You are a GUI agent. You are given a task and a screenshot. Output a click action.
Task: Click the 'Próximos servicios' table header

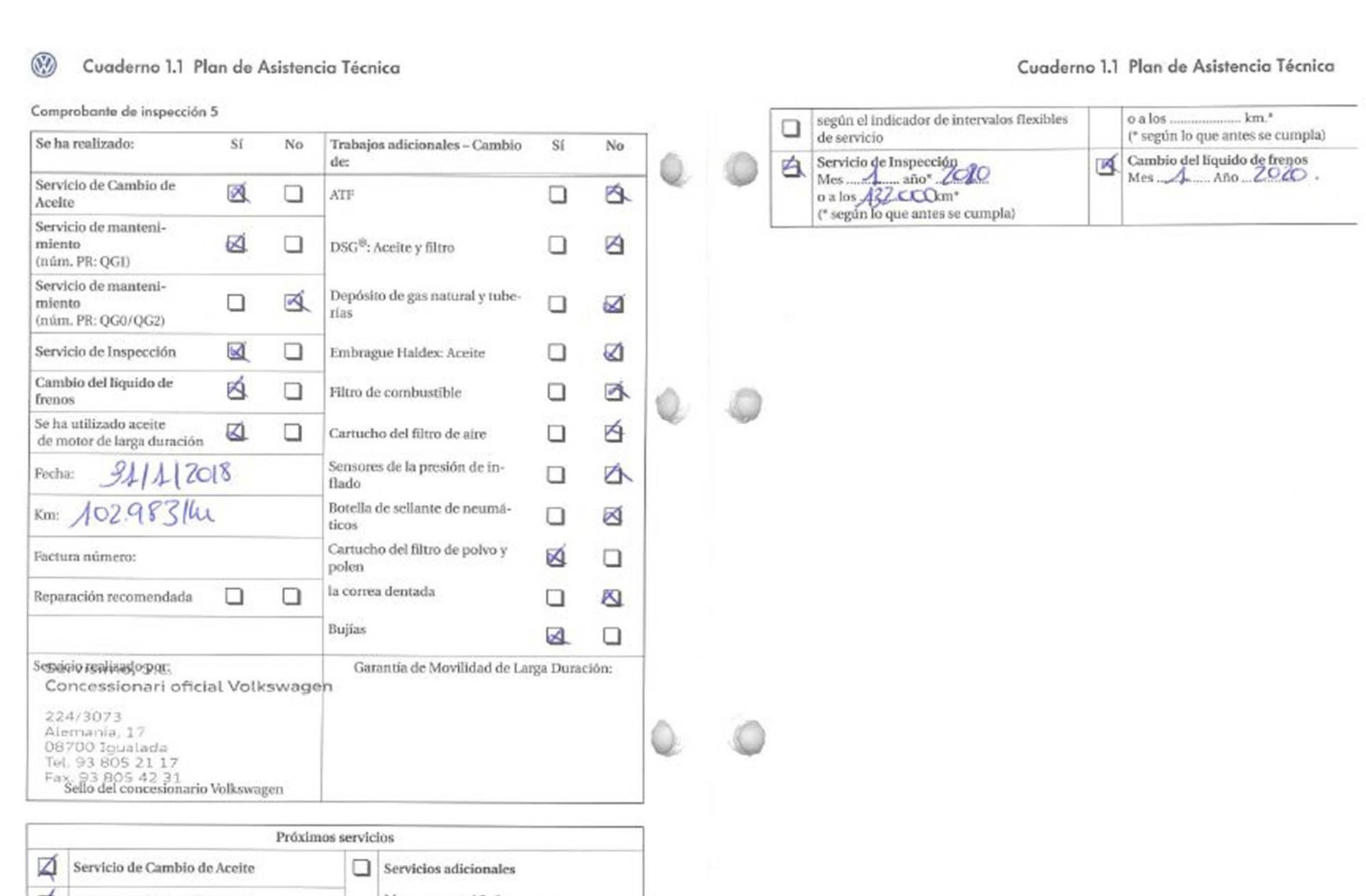pos(335,837)
